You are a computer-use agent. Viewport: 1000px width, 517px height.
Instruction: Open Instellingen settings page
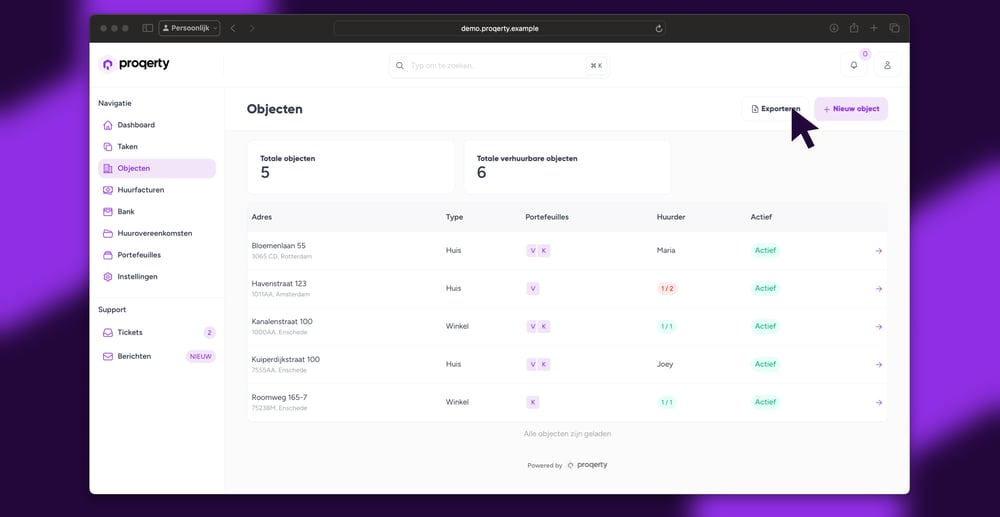[157, 277]
